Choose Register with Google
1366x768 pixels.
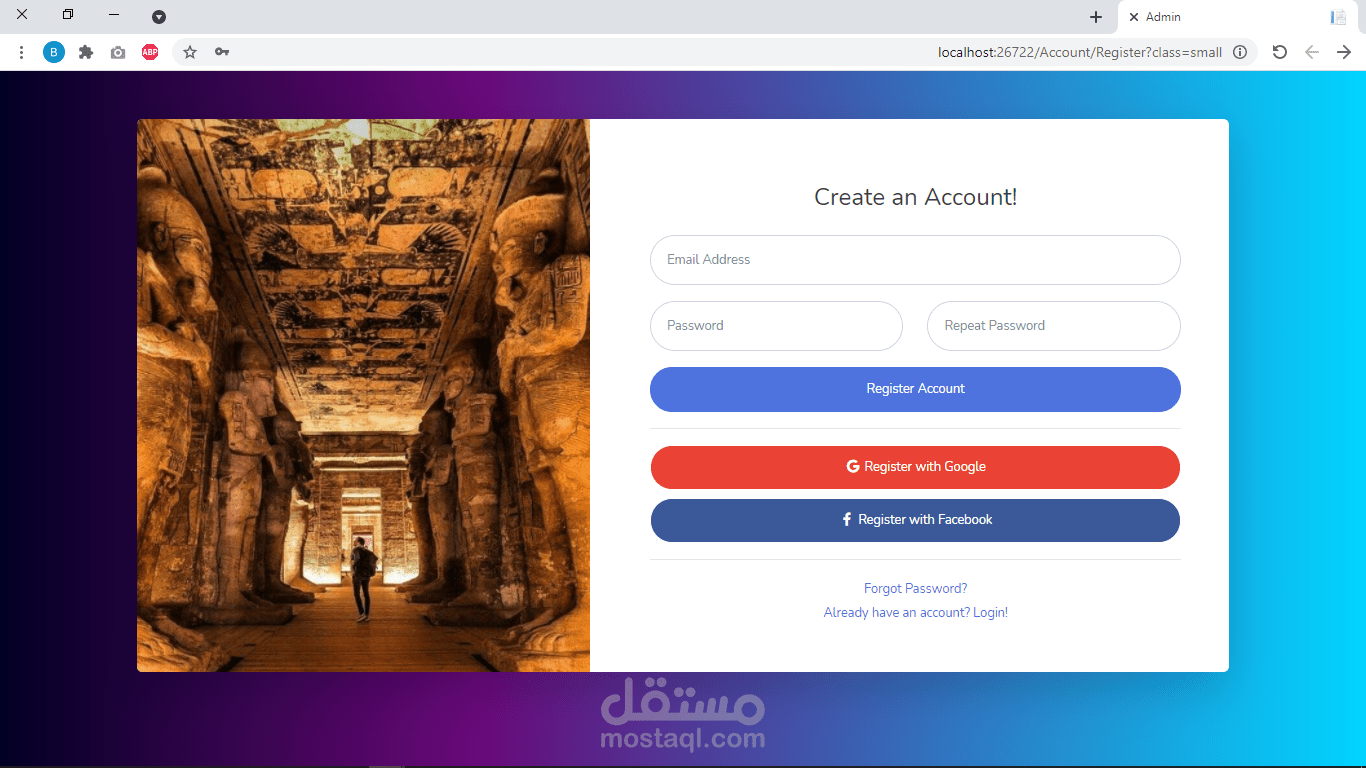(915, 467)
